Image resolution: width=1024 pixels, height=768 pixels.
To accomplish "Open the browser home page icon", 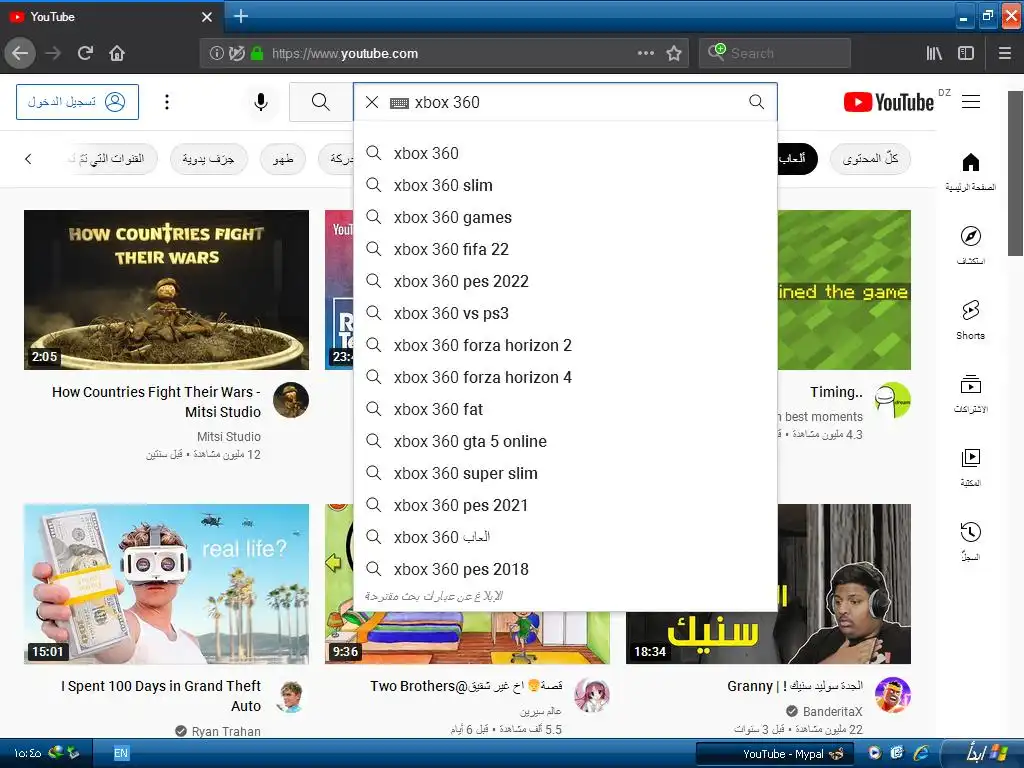I will click(x=117, y=53).
